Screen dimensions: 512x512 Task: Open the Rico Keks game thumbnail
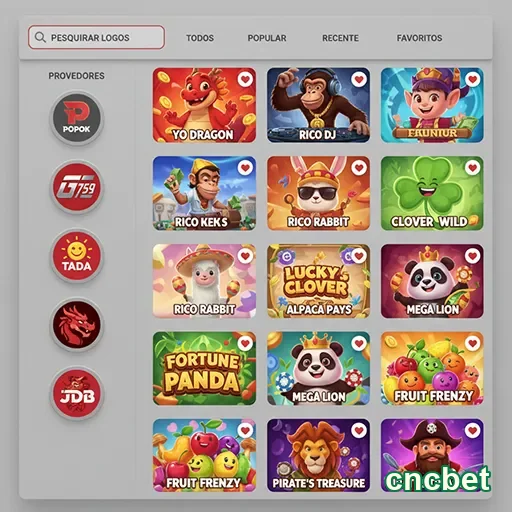(x=204, y=193)
